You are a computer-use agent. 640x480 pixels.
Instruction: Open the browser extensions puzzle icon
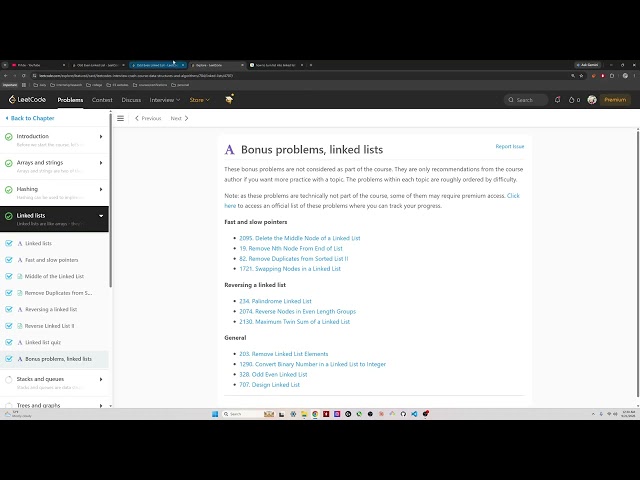tap(612, 76)
